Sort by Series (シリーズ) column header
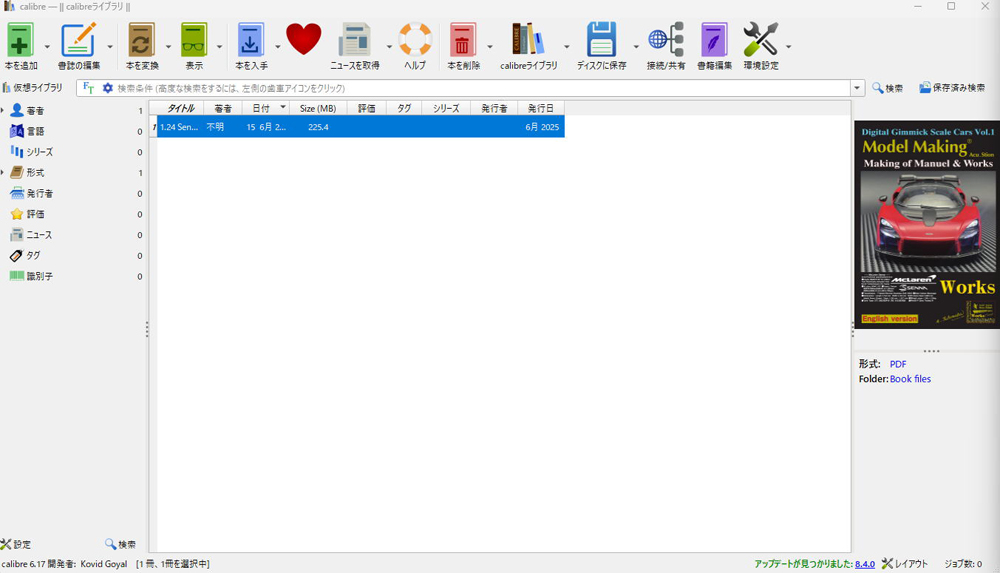The height and width of the screenshot is (573, 1000). click(446, 108)
